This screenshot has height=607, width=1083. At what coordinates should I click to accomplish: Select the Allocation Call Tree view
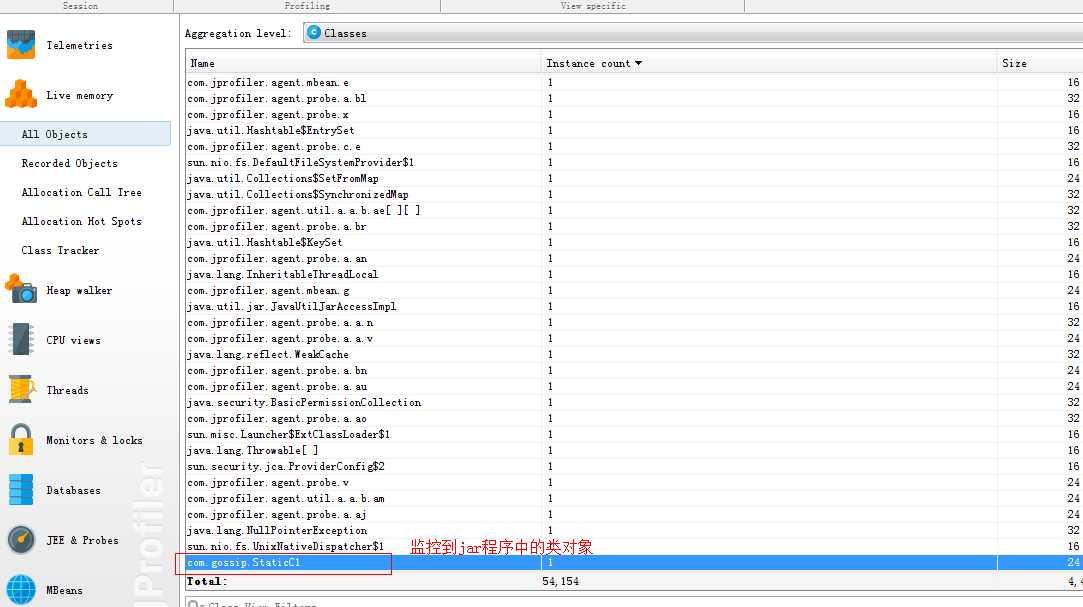[x=82, y=192]
